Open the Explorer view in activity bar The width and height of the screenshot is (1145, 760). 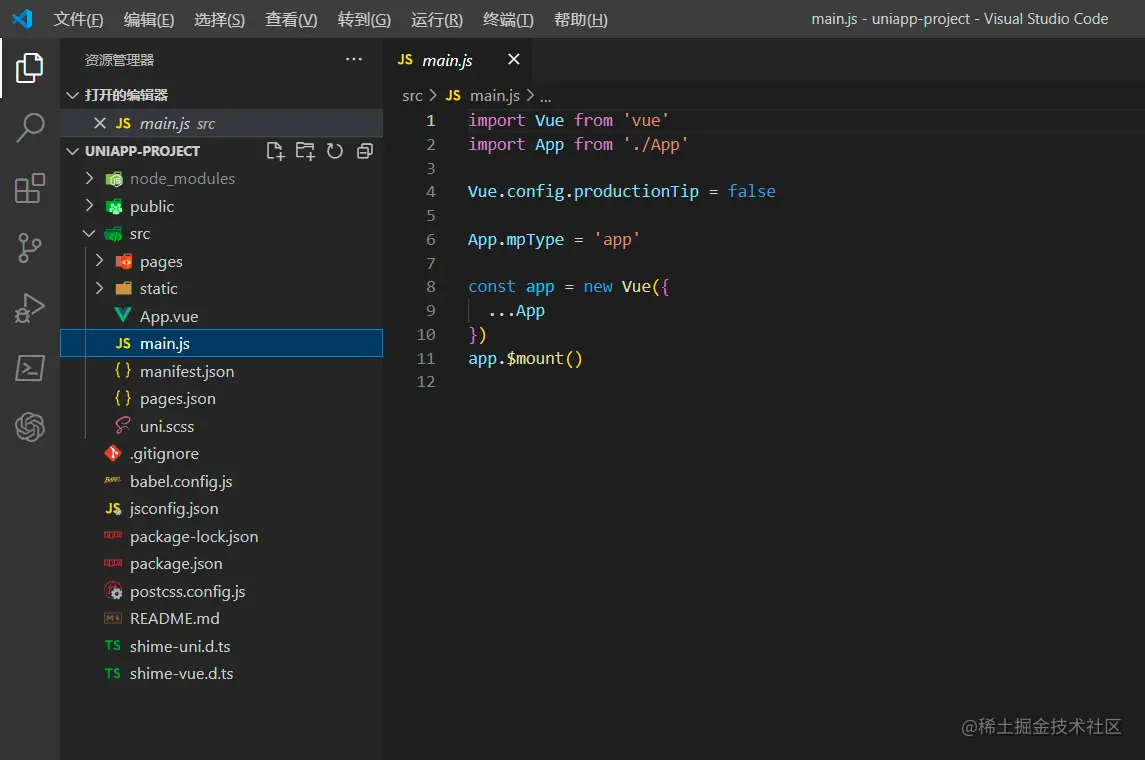click(30, 68)
